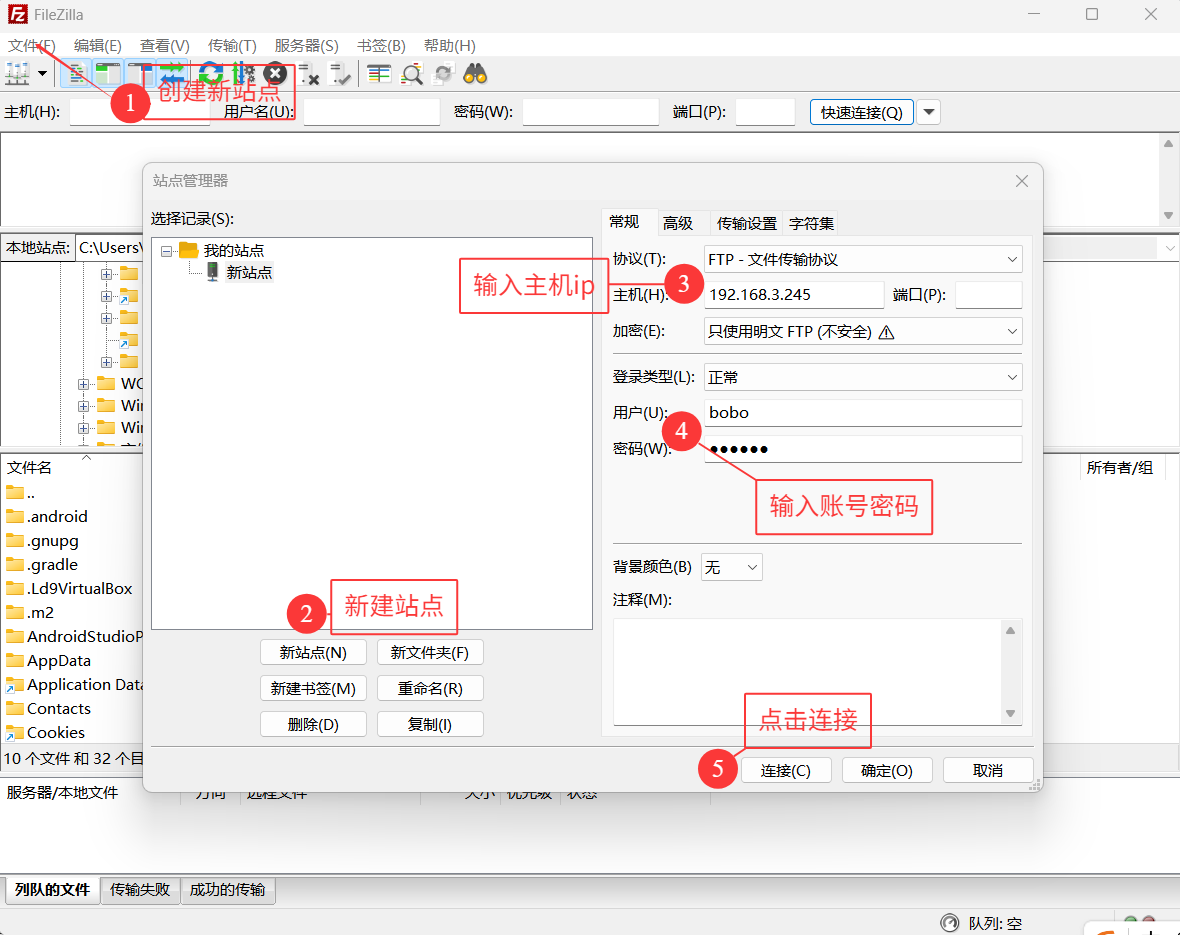Click the 重命名(R) button
This screenshot has width=1180, height=935.
coord(430,689)
